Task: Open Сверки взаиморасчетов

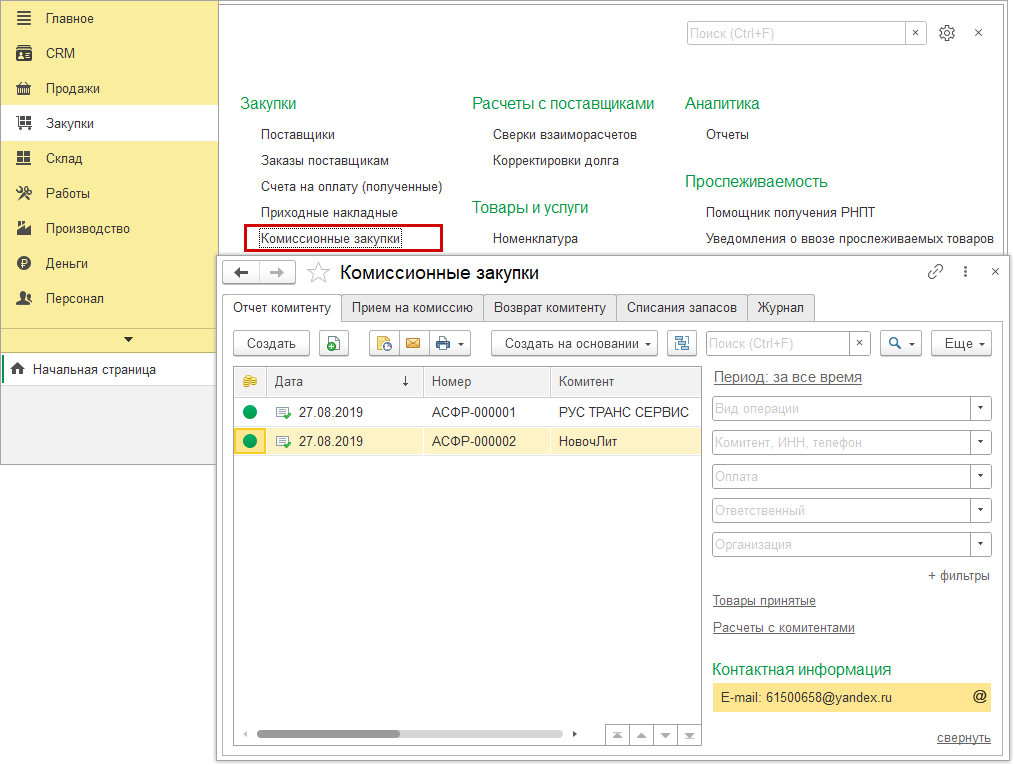Action: pos(565,135)
